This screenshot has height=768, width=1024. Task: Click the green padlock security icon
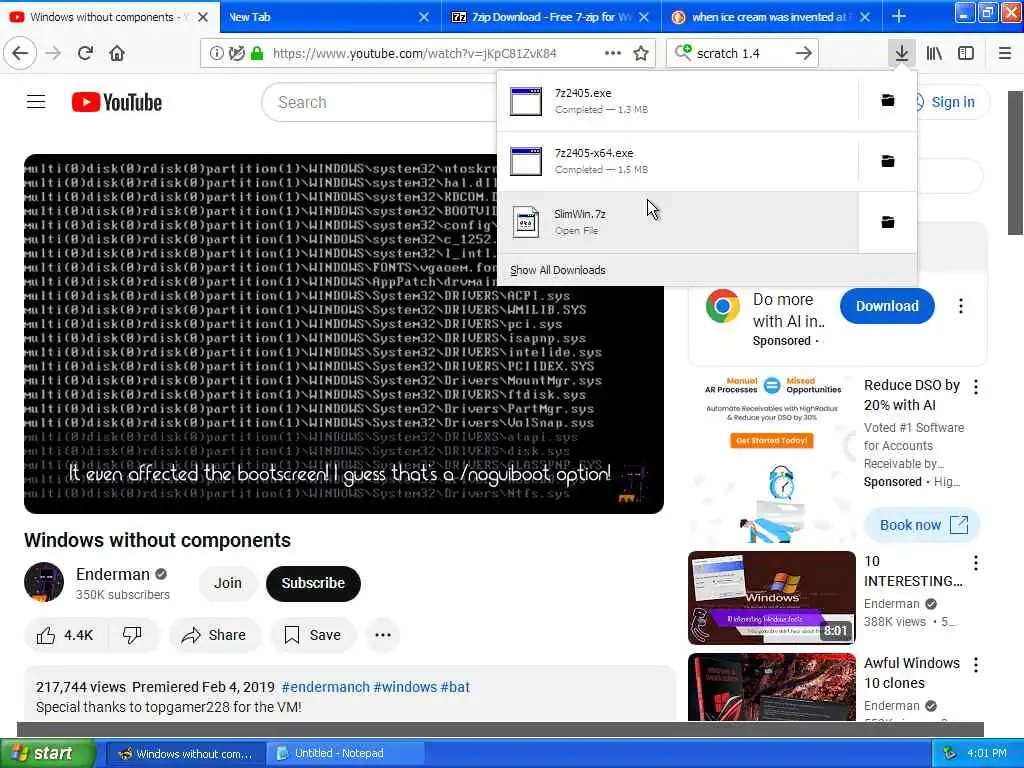pyautogui.click(x=257, y=53)
